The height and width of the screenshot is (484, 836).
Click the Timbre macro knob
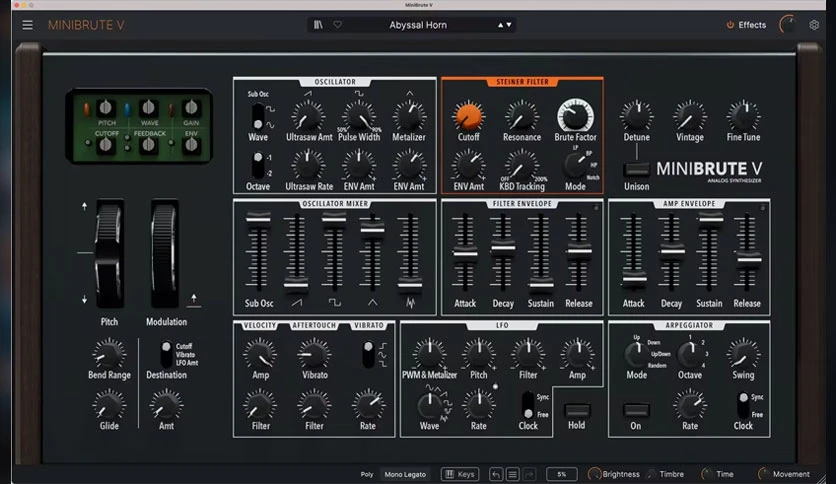click(652, 474)
